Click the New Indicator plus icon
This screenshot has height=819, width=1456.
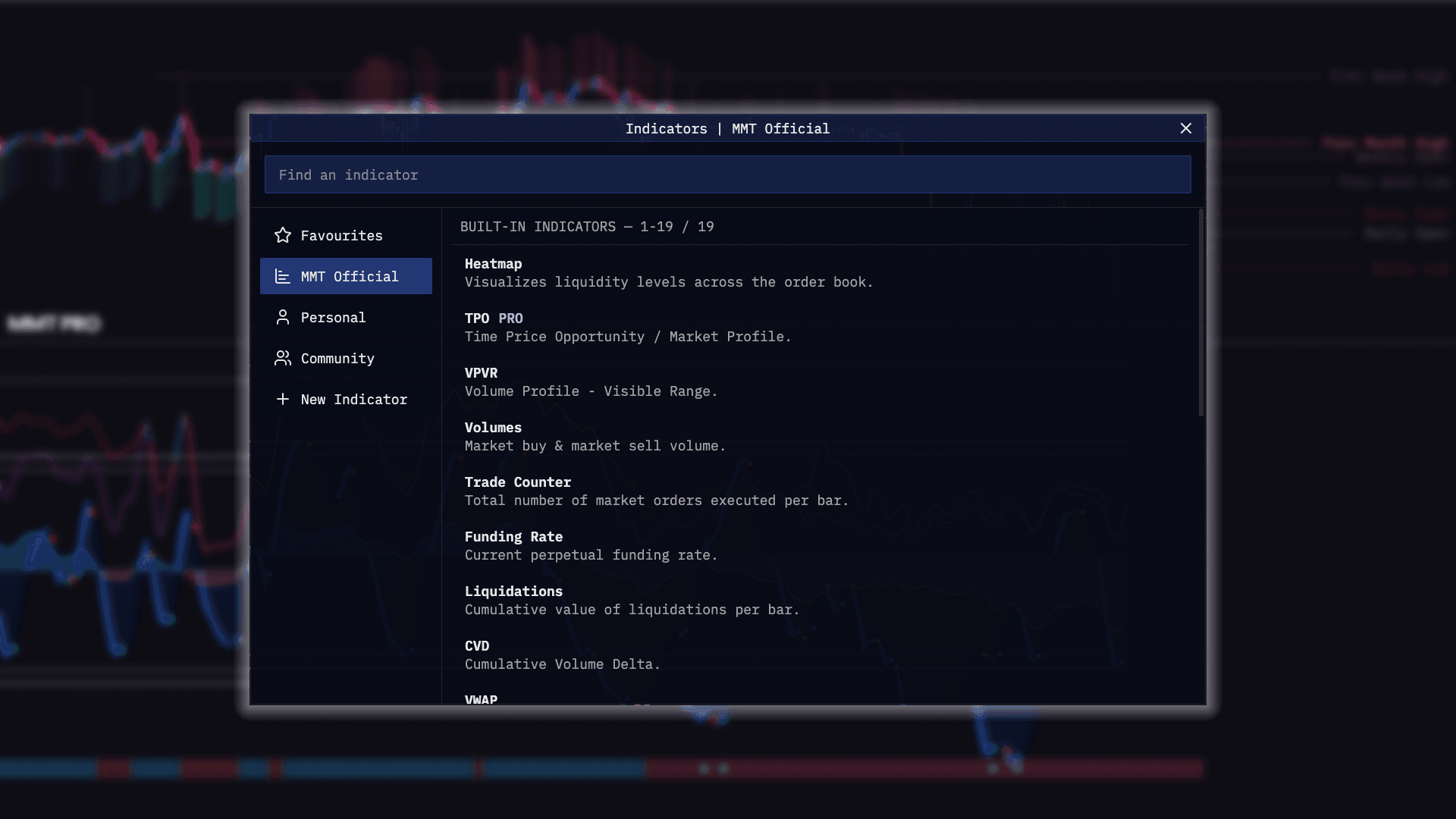(x=283, y=399)
